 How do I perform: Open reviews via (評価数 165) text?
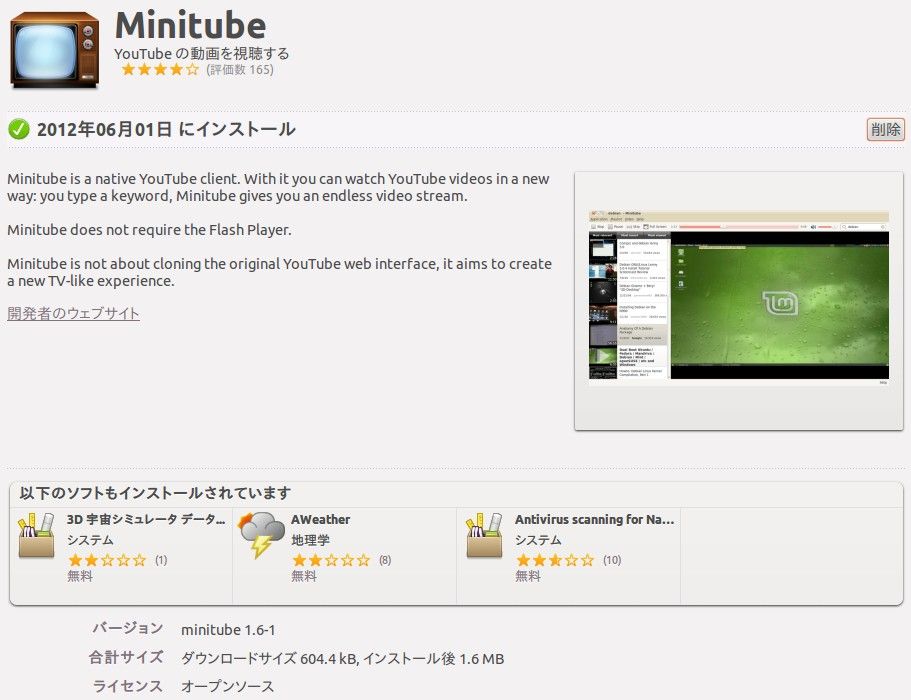(240, 70)
